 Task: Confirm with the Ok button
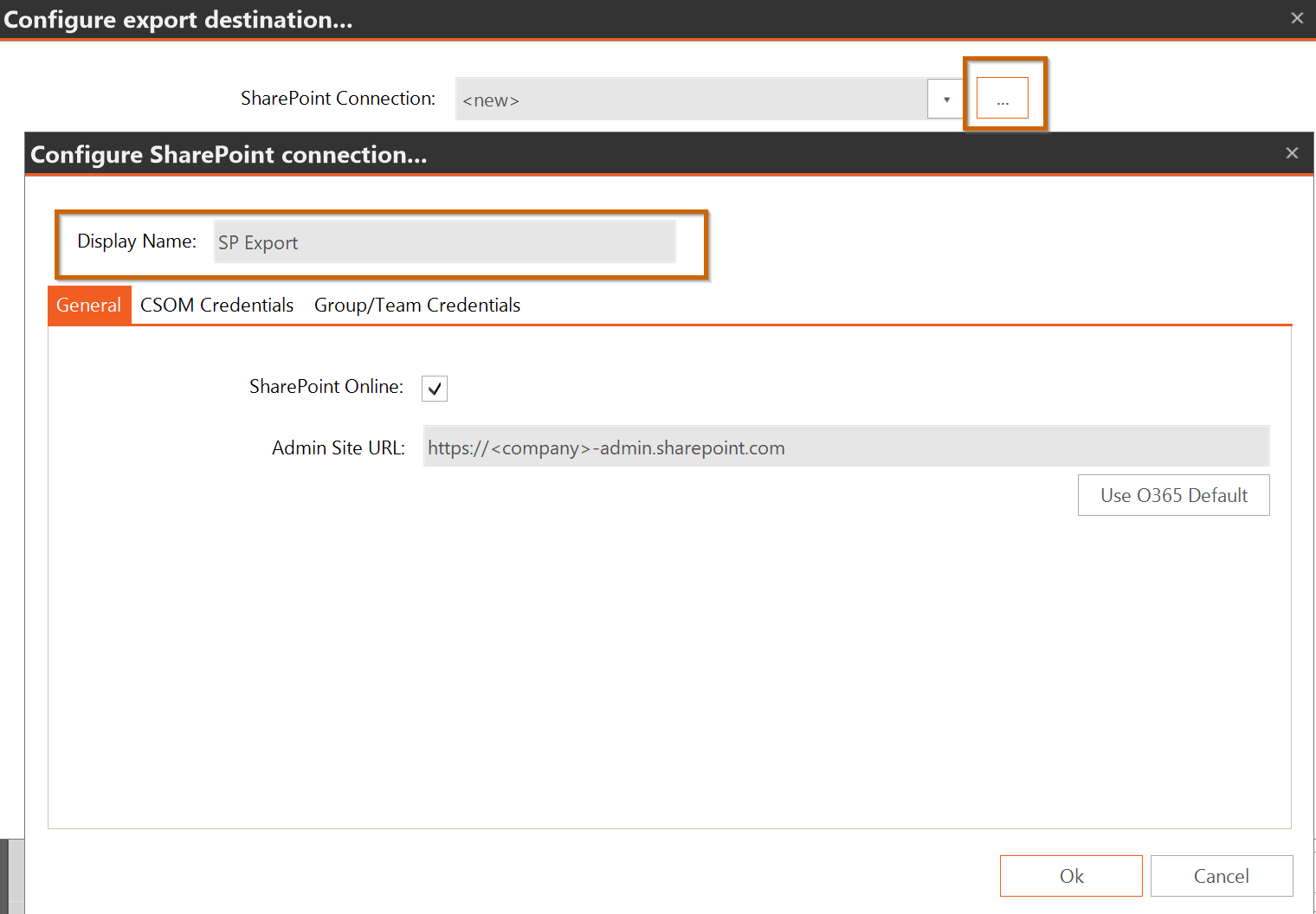tap(1071, 876)
